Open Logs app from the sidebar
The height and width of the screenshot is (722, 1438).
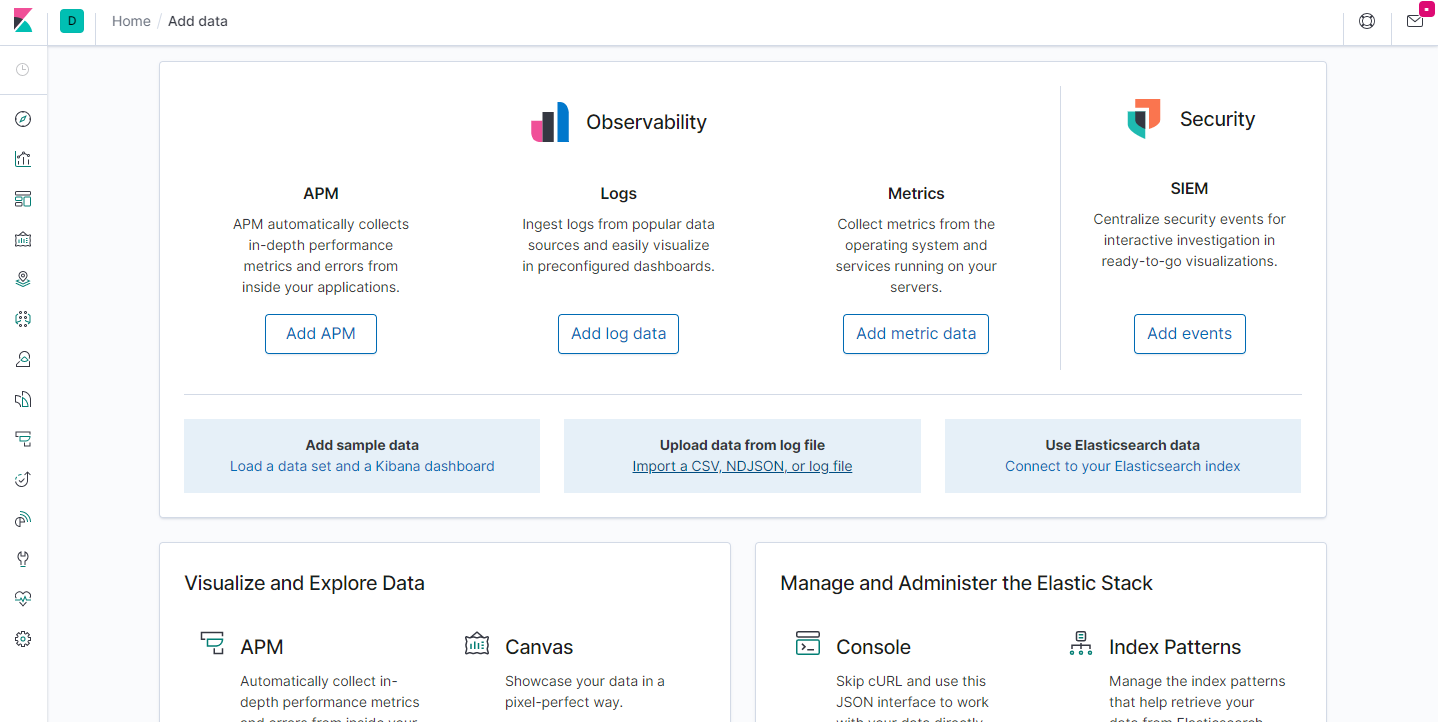pos(23,399)
